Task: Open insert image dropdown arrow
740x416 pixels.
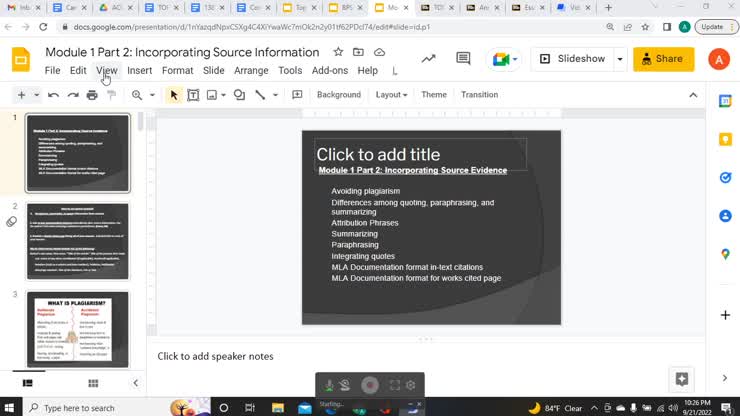Action: point(223,95)
